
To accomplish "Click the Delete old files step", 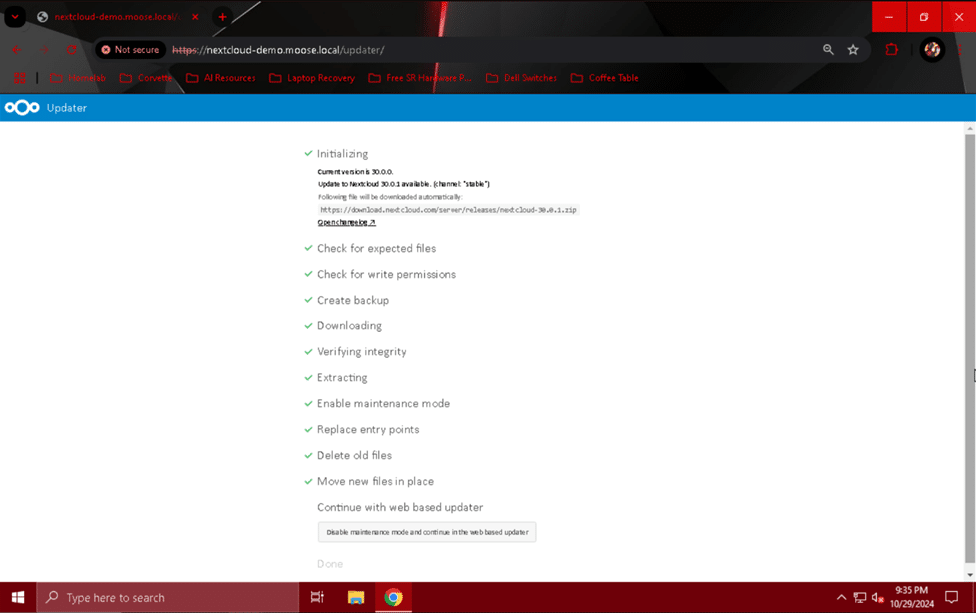I will pos(354,456).
